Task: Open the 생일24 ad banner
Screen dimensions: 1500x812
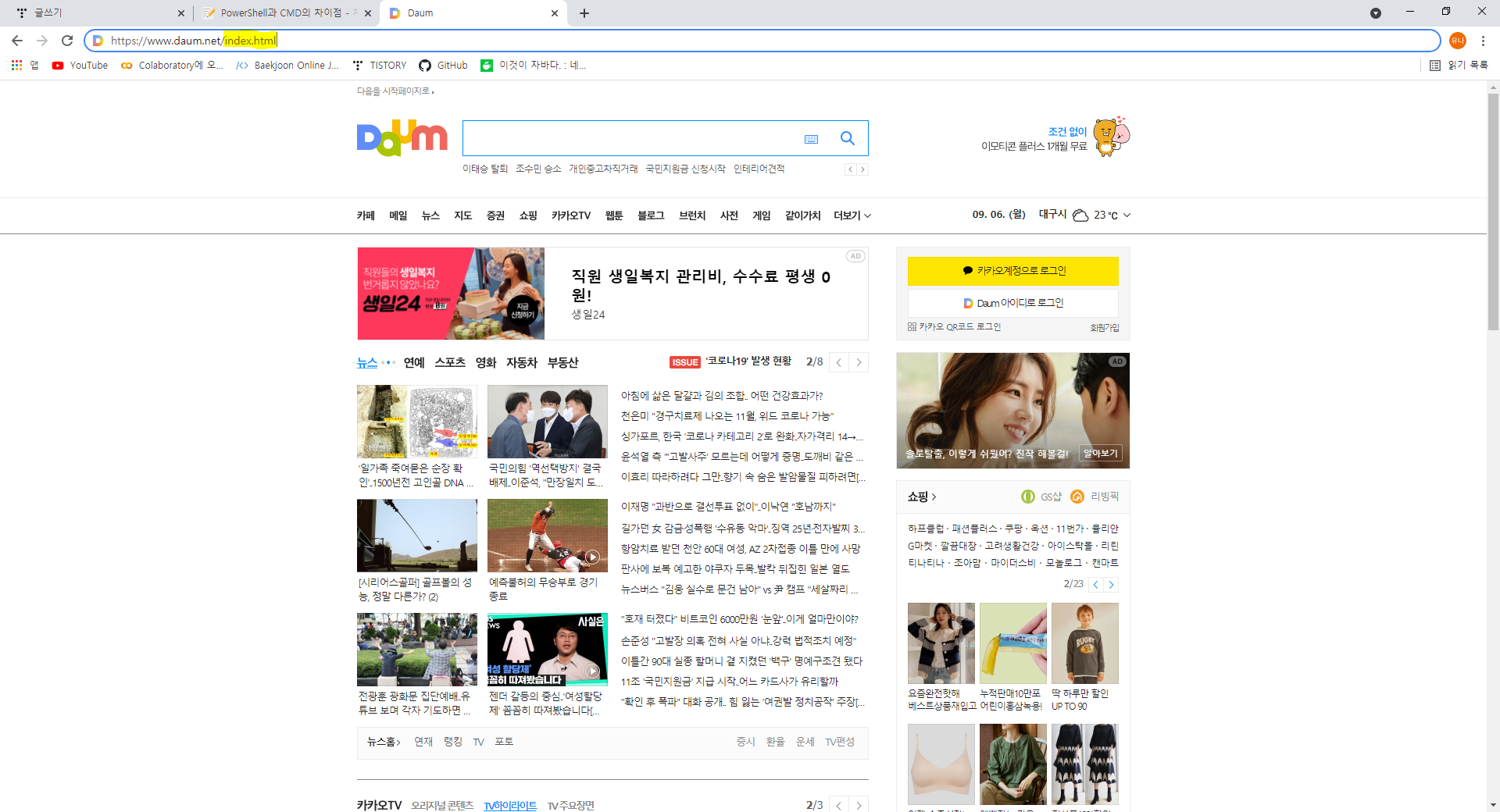Action: pos(612,294)
